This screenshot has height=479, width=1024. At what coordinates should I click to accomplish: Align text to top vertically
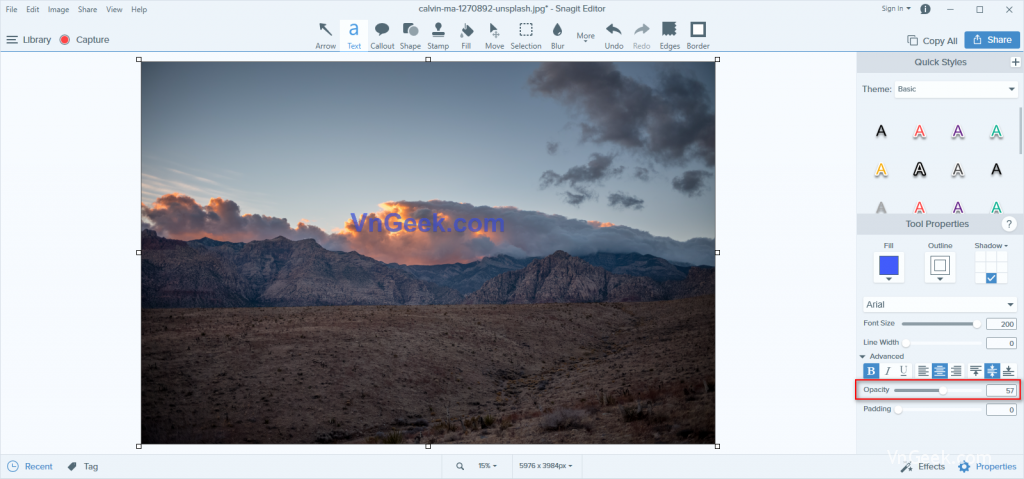tap(976, 371)
